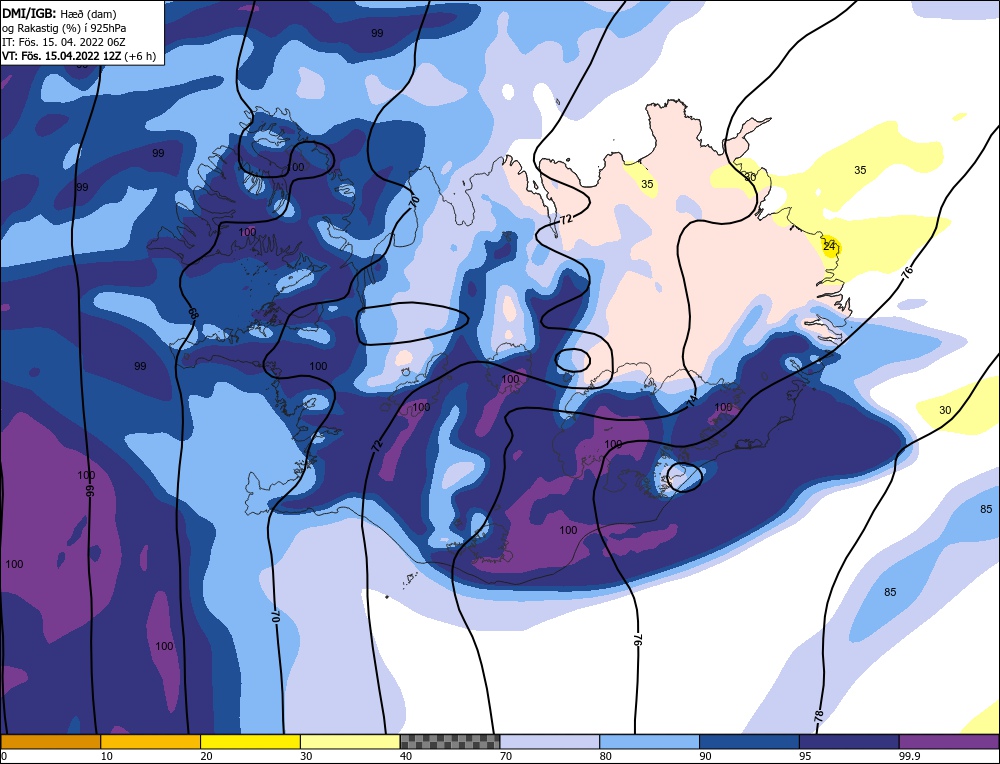Click the "40" legend scale label
This screenshot has width=1000, height=764.
click(406, 756)
